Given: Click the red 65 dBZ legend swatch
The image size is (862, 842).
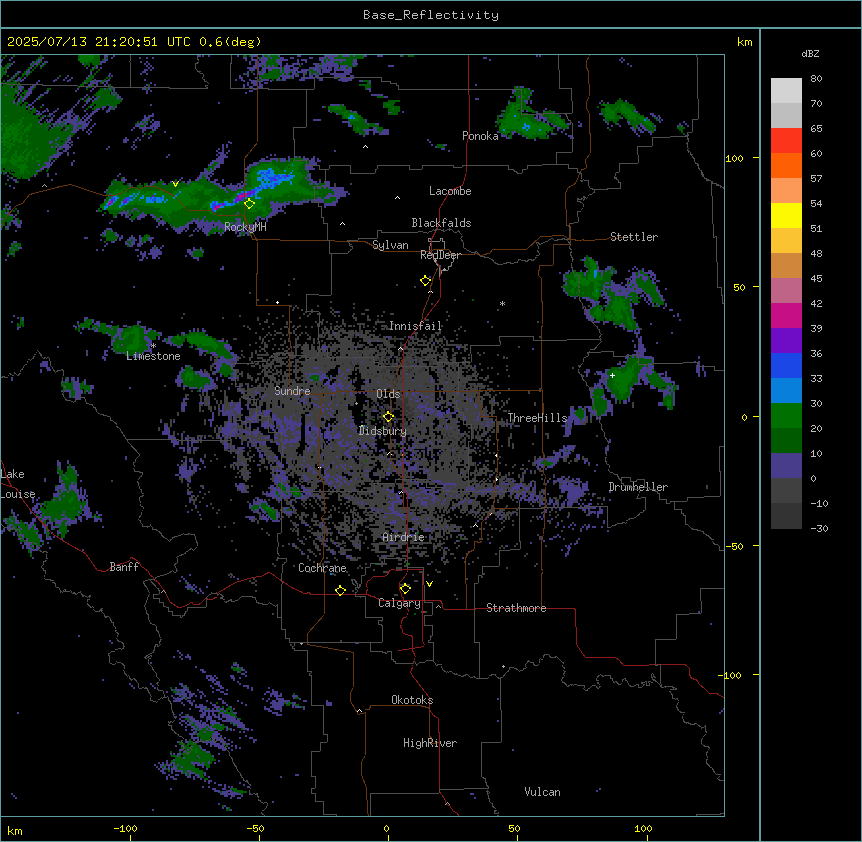Looking at the screenshot, I should click(786, 140).
